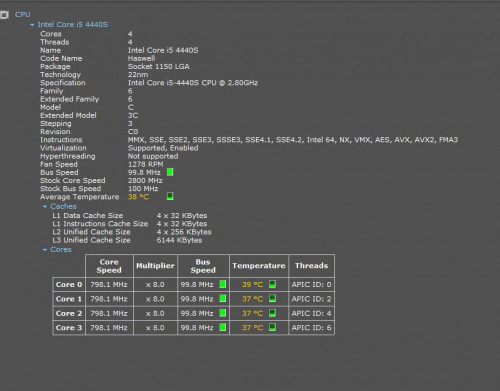Click L2 Unified Cache value 4 x 256 KBytes
500x391 pixels.
(x=184, y=232)
